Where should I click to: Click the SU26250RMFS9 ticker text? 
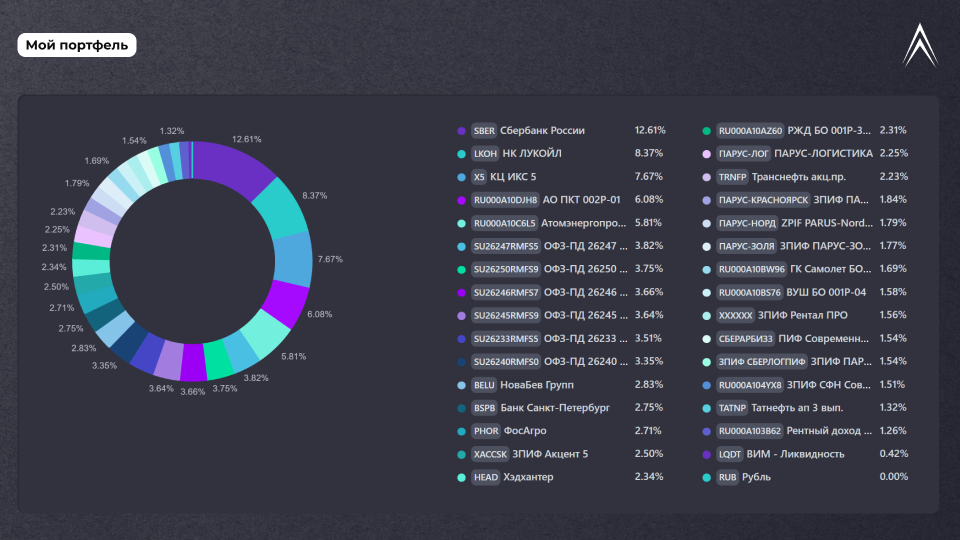[506, 269]
